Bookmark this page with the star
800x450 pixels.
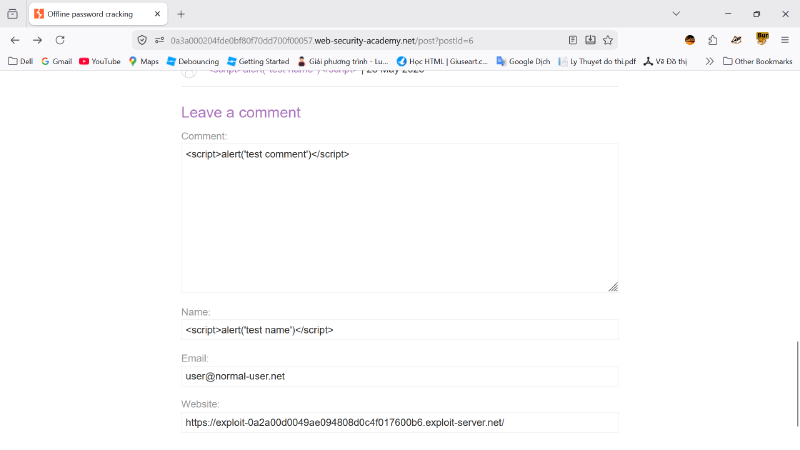point(608,40)
